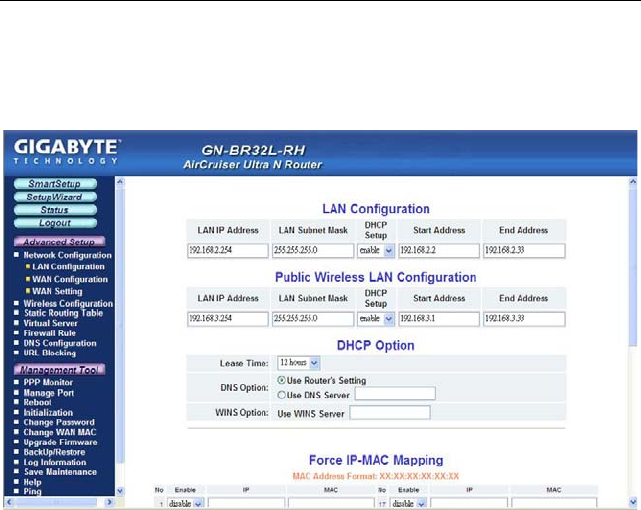Click Public Wireless LAN Subnet Mask field

(313, 319)
